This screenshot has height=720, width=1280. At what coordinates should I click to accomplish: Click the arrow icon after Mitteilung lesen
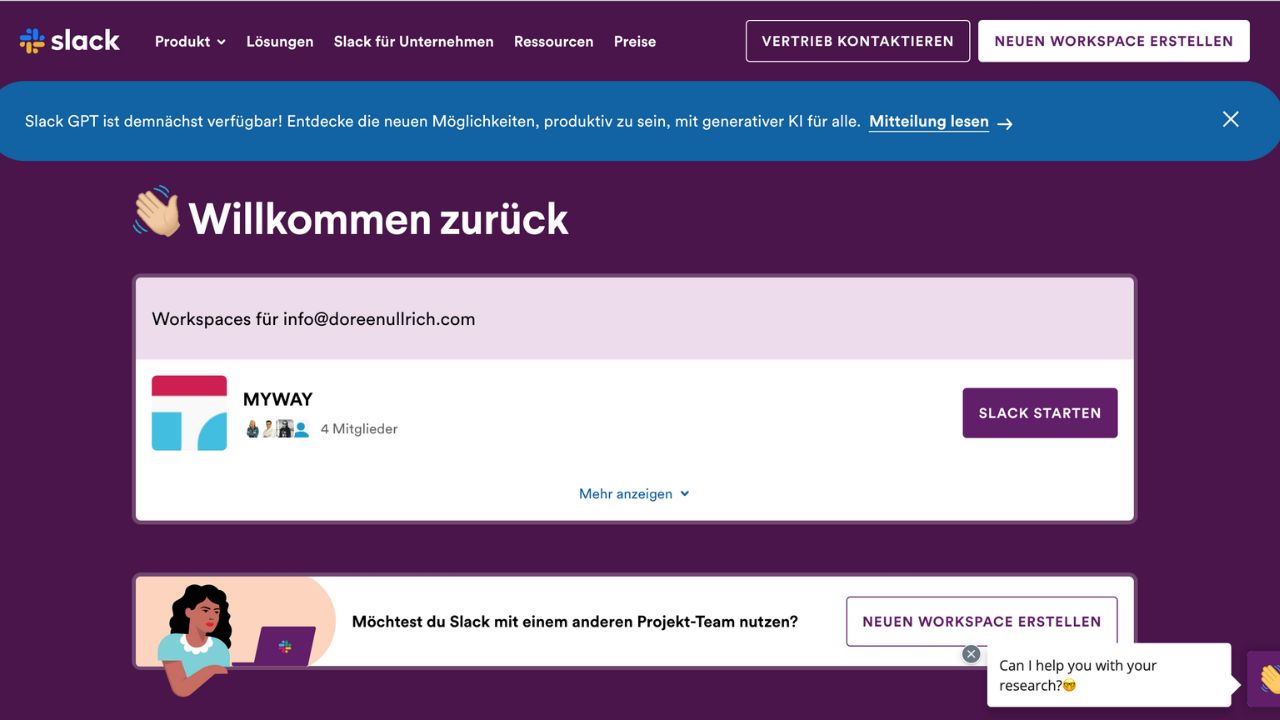(1004, 123)
